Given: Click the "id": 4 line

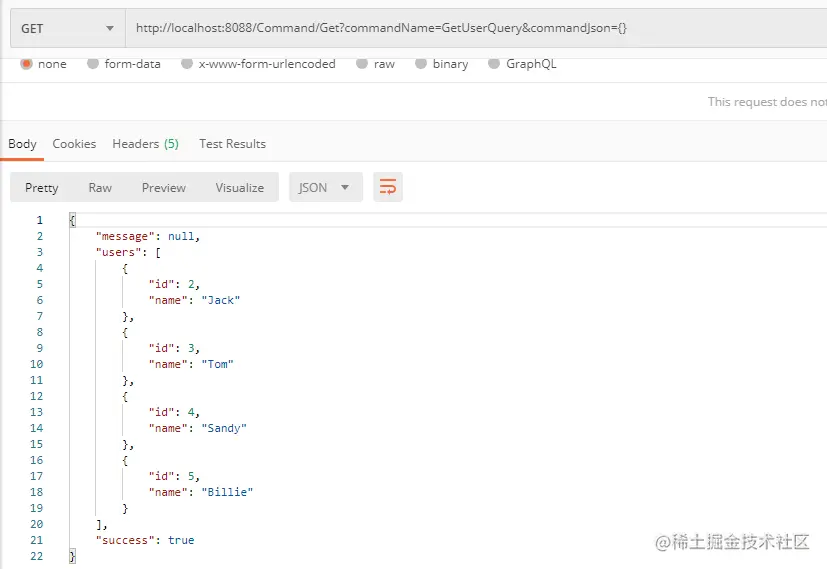Looking at the screenshot, I should click(174, 412).
